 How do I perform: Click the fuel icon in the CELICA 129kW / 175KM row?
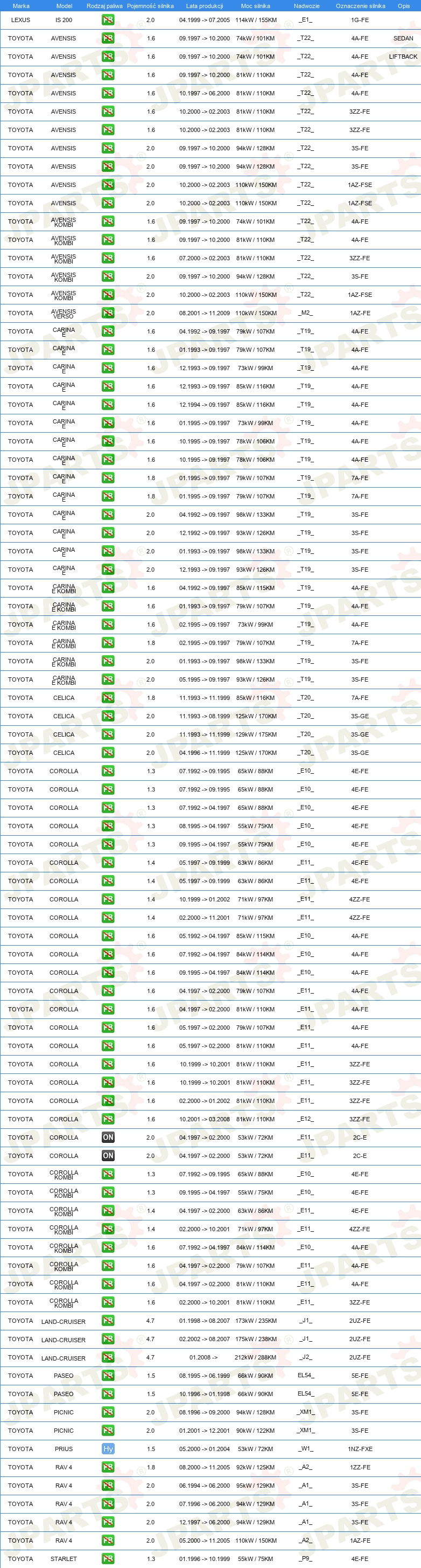point(108,734)
